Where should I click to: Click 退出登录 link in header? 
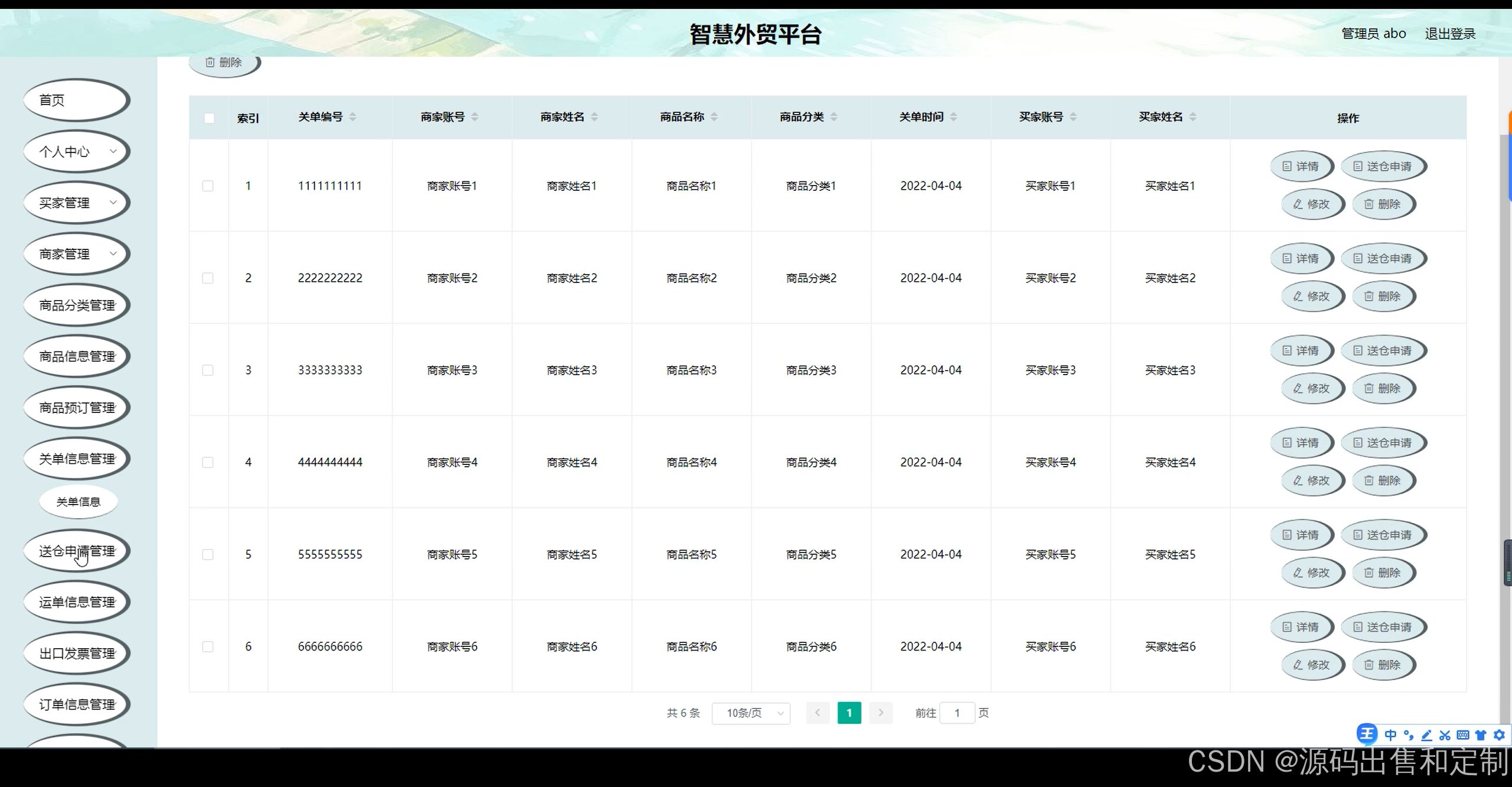tap(1449, 34)
